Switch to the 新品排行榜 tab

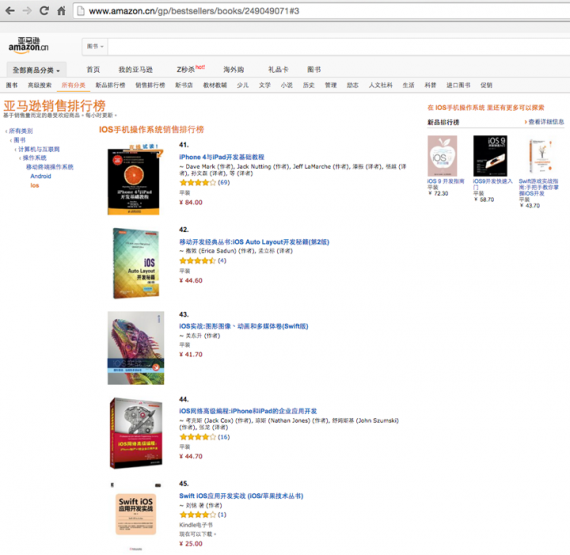pyautogui.click(x=110, y=85)
